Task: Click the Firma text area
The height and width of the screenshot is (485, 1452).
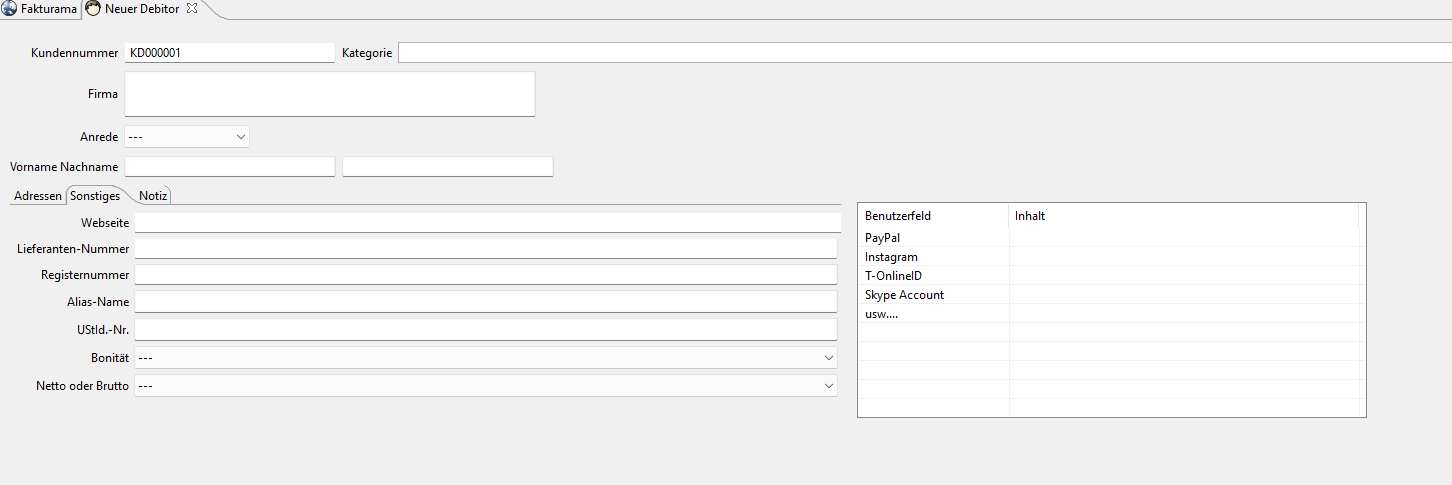Action: pos(330,94)
